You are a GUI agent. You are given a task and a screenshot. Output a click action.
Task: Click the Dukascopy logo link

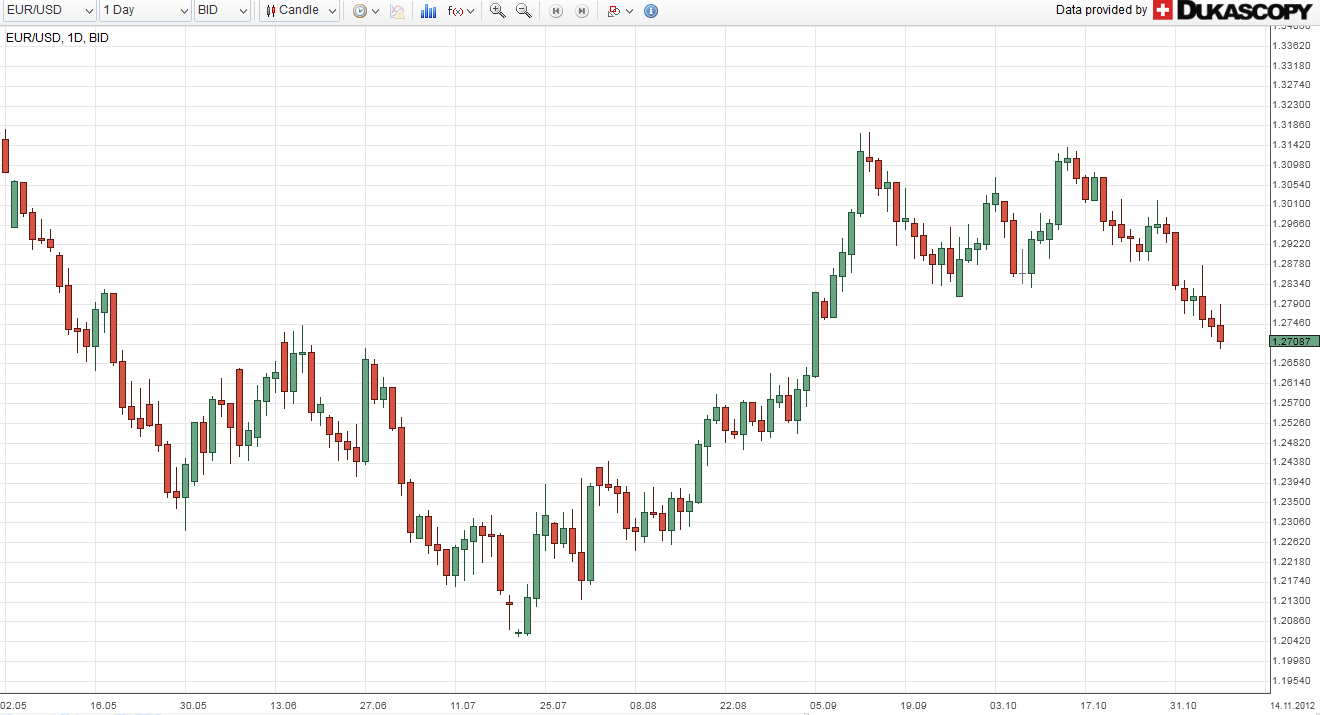(1232, 10)
